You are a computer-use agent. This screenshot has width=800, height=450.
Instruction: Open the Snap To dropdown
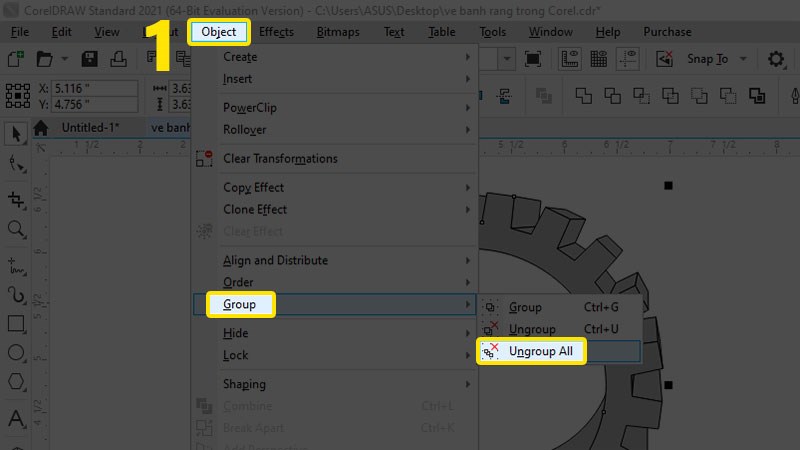[x=717, y=59]
